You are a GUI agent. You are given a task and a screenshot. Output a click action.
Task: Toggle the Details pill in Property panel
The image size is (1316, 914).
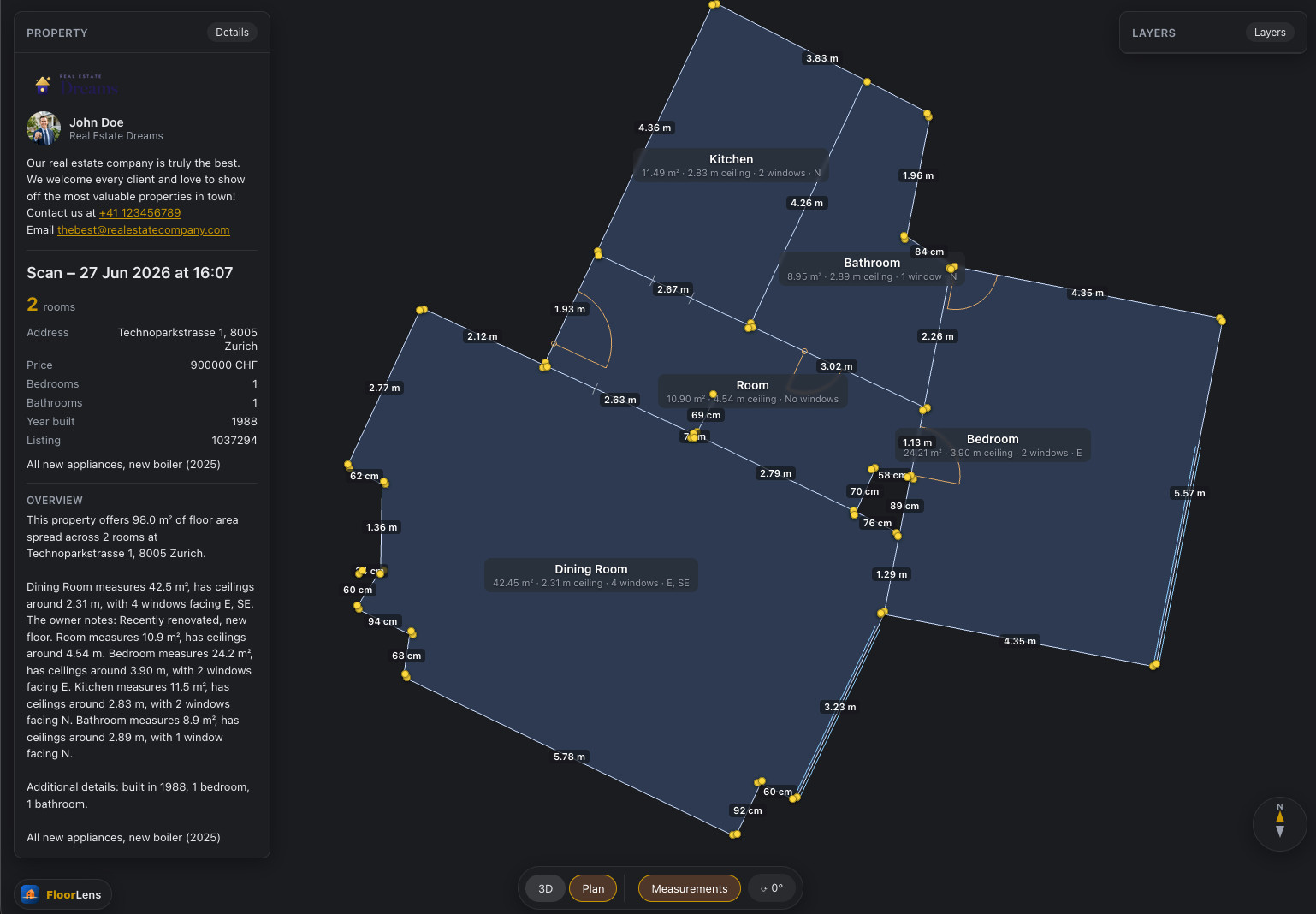pyautogui.click(x=232, y=33)
